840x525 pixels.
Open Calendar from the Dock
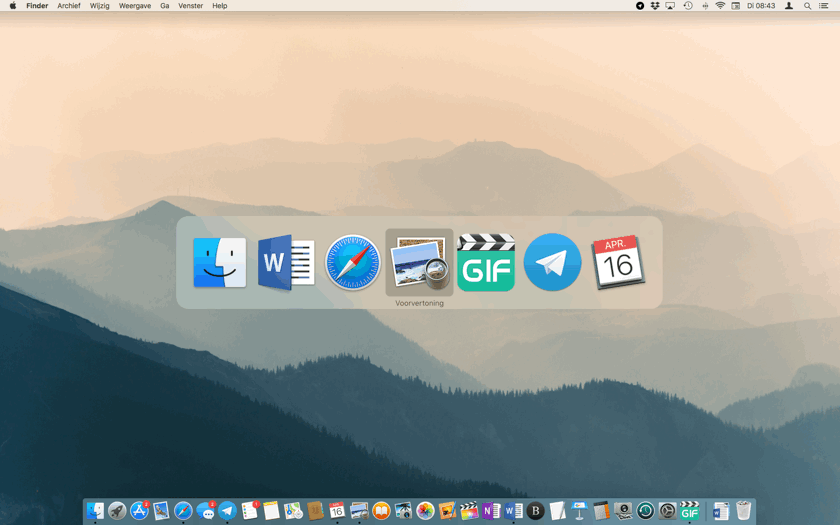pos(337,511)
